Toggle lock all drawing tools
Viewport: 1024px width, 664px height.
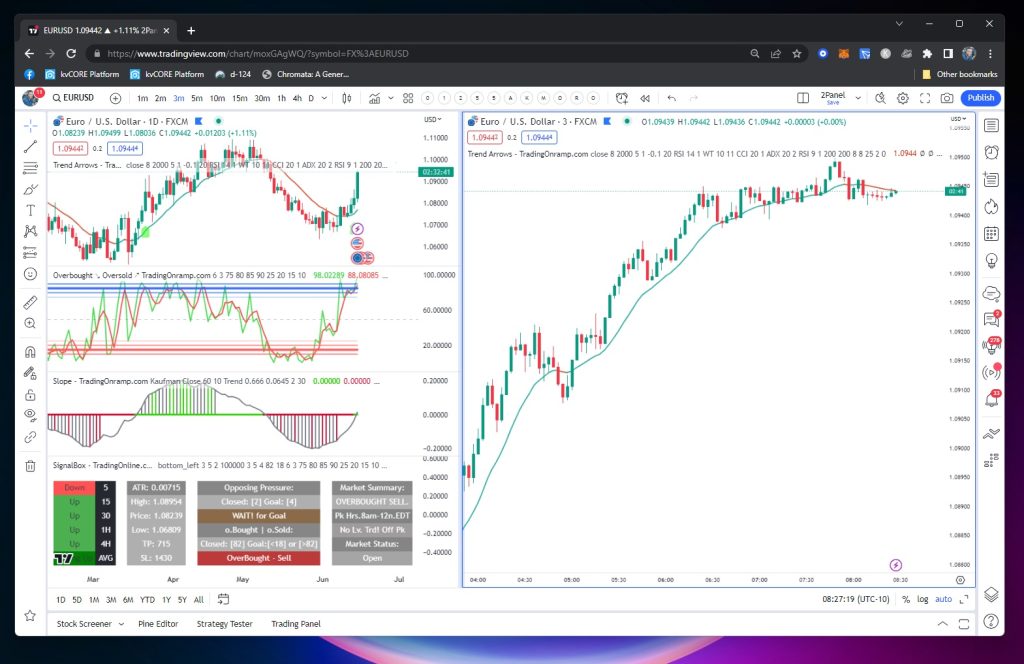(x=31, y=395)
